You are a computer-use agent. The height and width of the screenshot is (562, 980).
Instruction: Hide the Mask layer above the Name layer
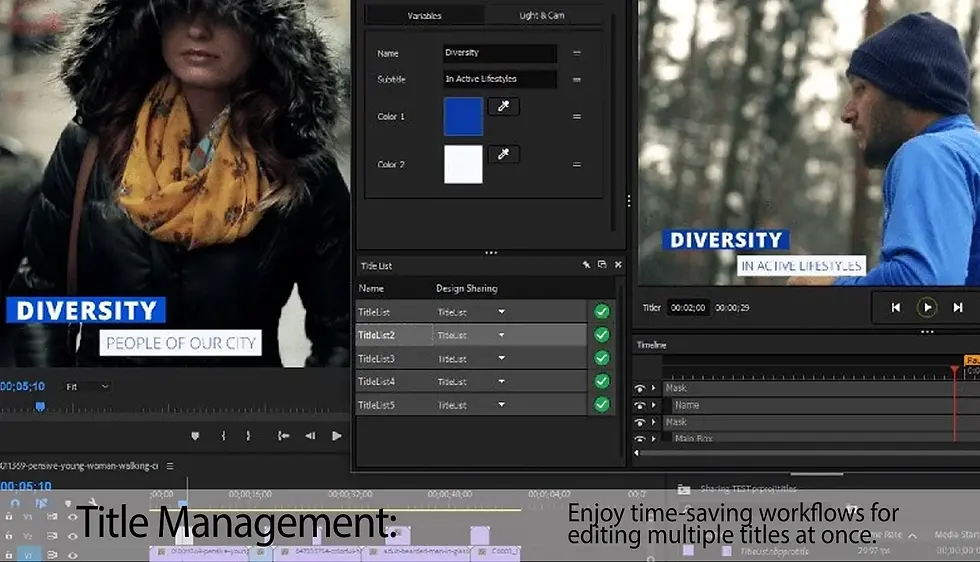tap(639, 388)
